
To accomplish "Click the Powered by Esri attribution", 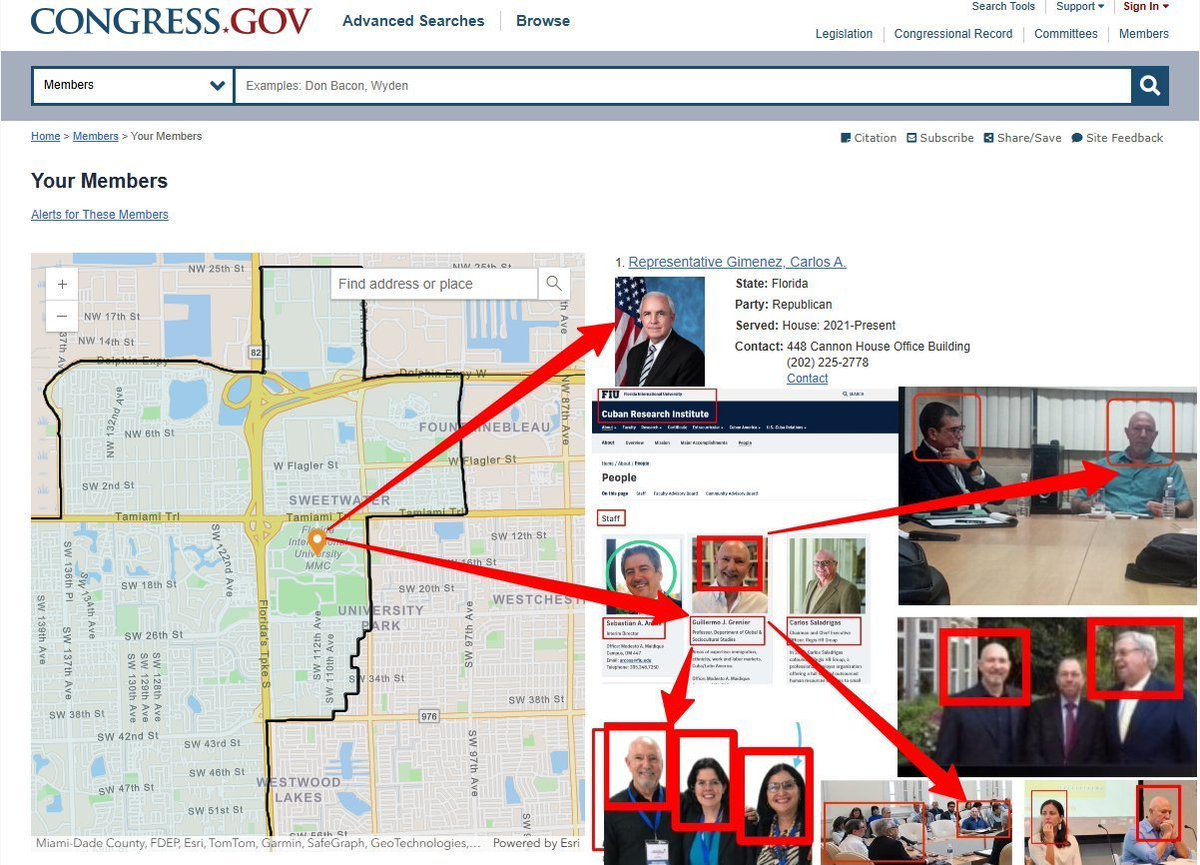I will point(536,843).
